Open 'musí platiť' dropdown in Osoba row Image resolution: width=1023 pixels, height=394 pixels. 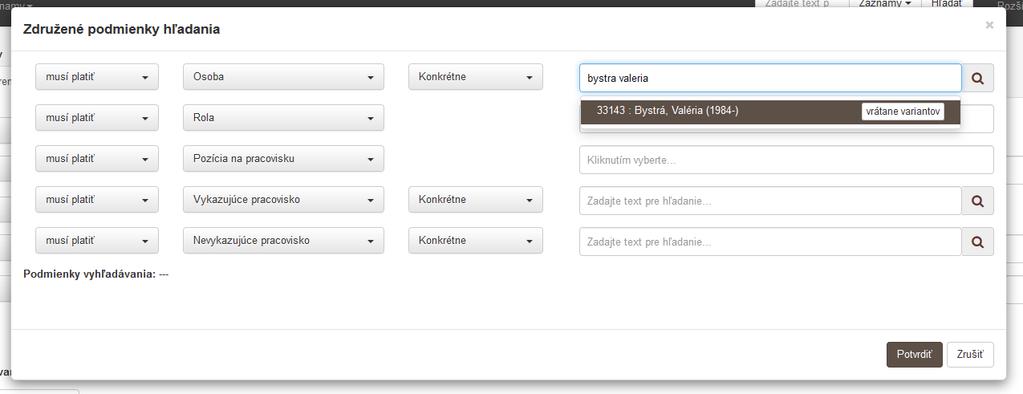[97, 77]
